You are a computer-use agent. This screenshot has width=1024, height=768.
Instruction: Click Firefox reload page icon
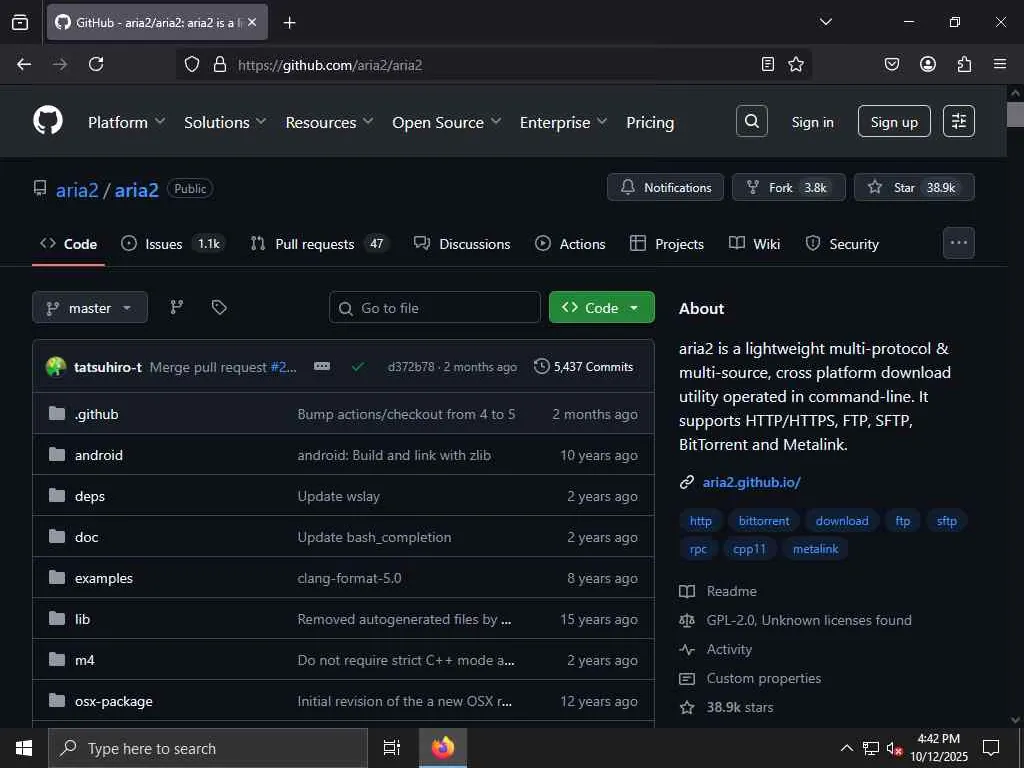click(96, 64)
